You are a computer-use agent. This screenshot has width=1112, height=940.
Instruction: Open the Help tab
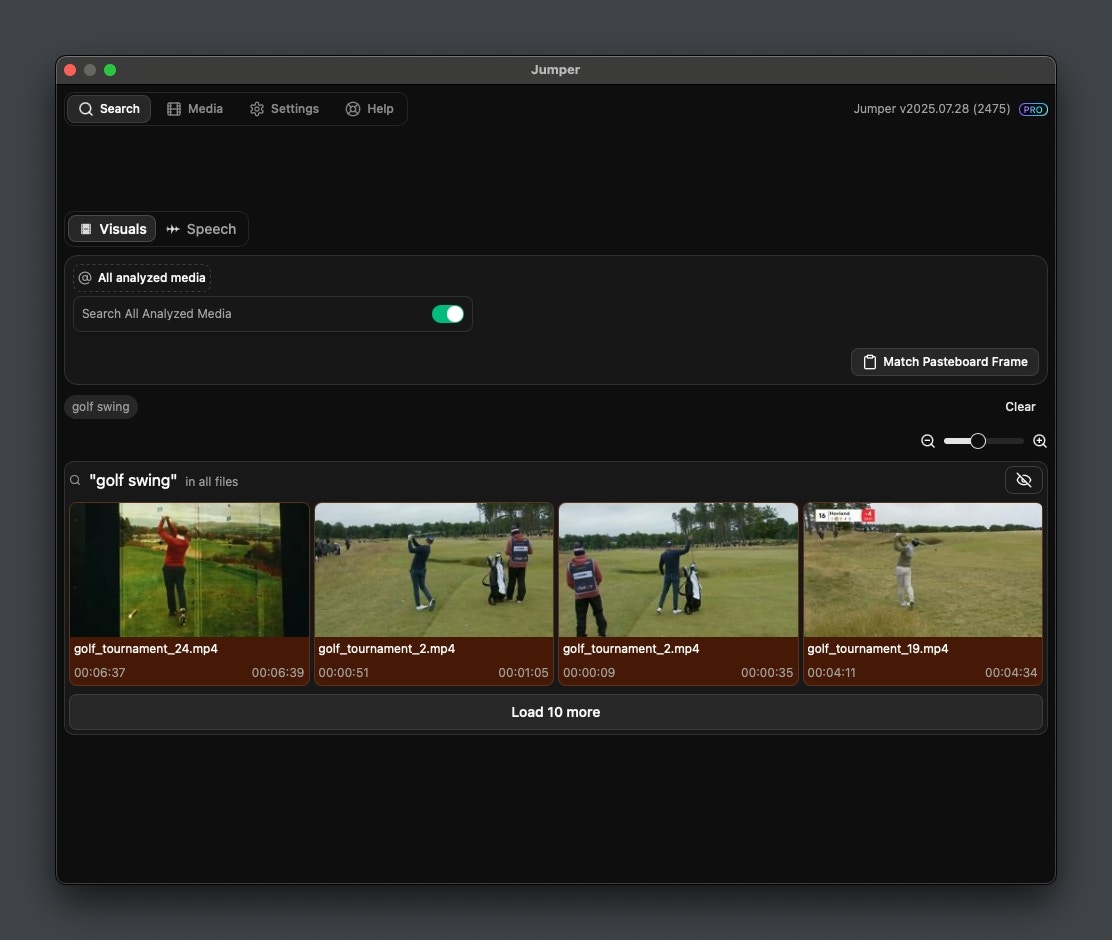(x=369, y=109)
